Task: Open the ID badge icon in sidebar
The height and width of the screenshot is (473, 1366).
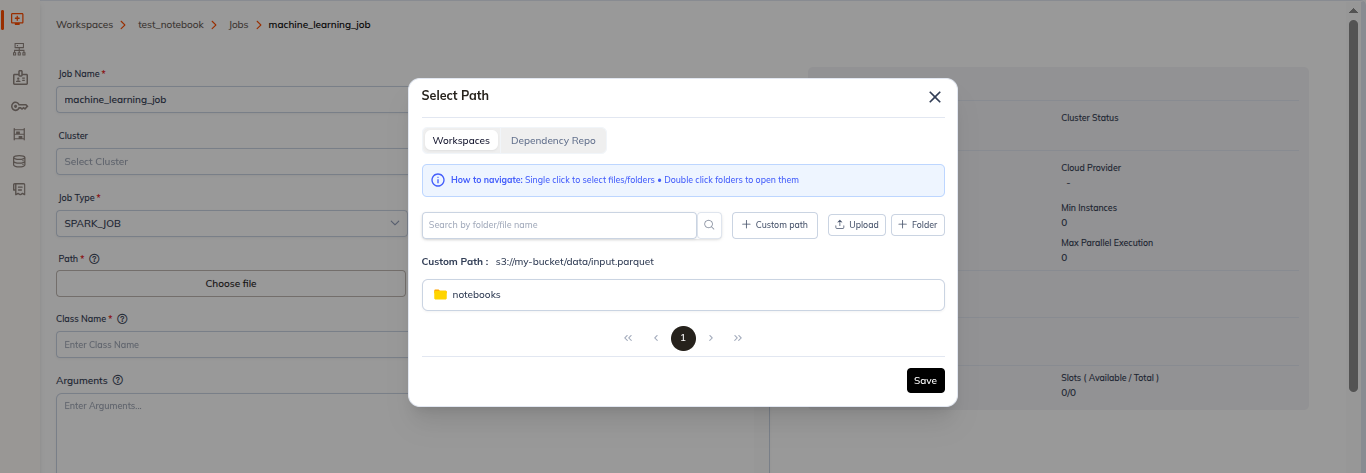Action: click(x=19, y=78)
